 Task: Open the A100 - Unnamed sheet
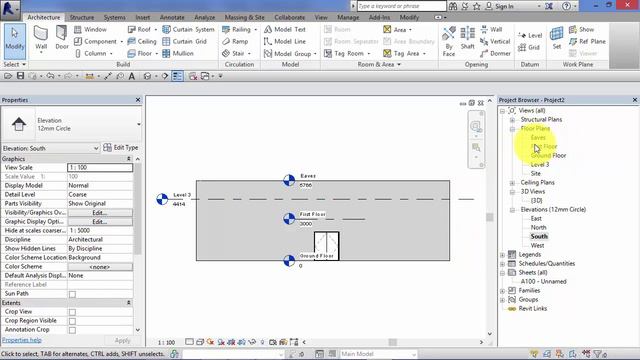[543, 282]
